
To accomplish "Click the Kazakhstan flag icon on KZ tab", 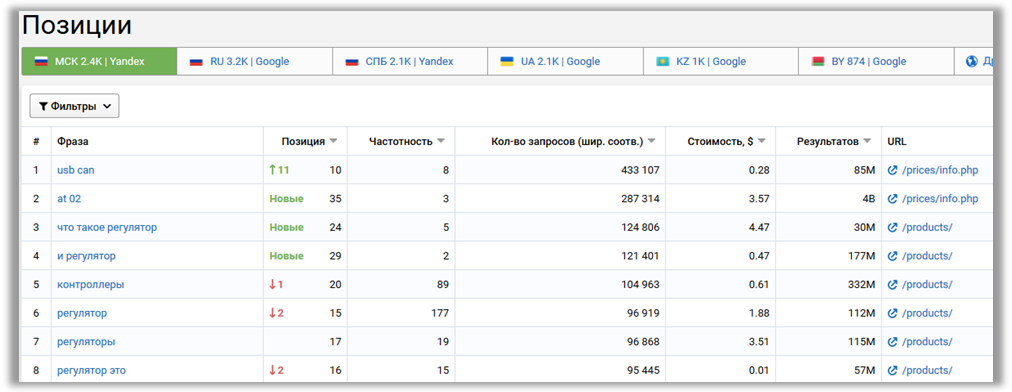I will point(663,62).
